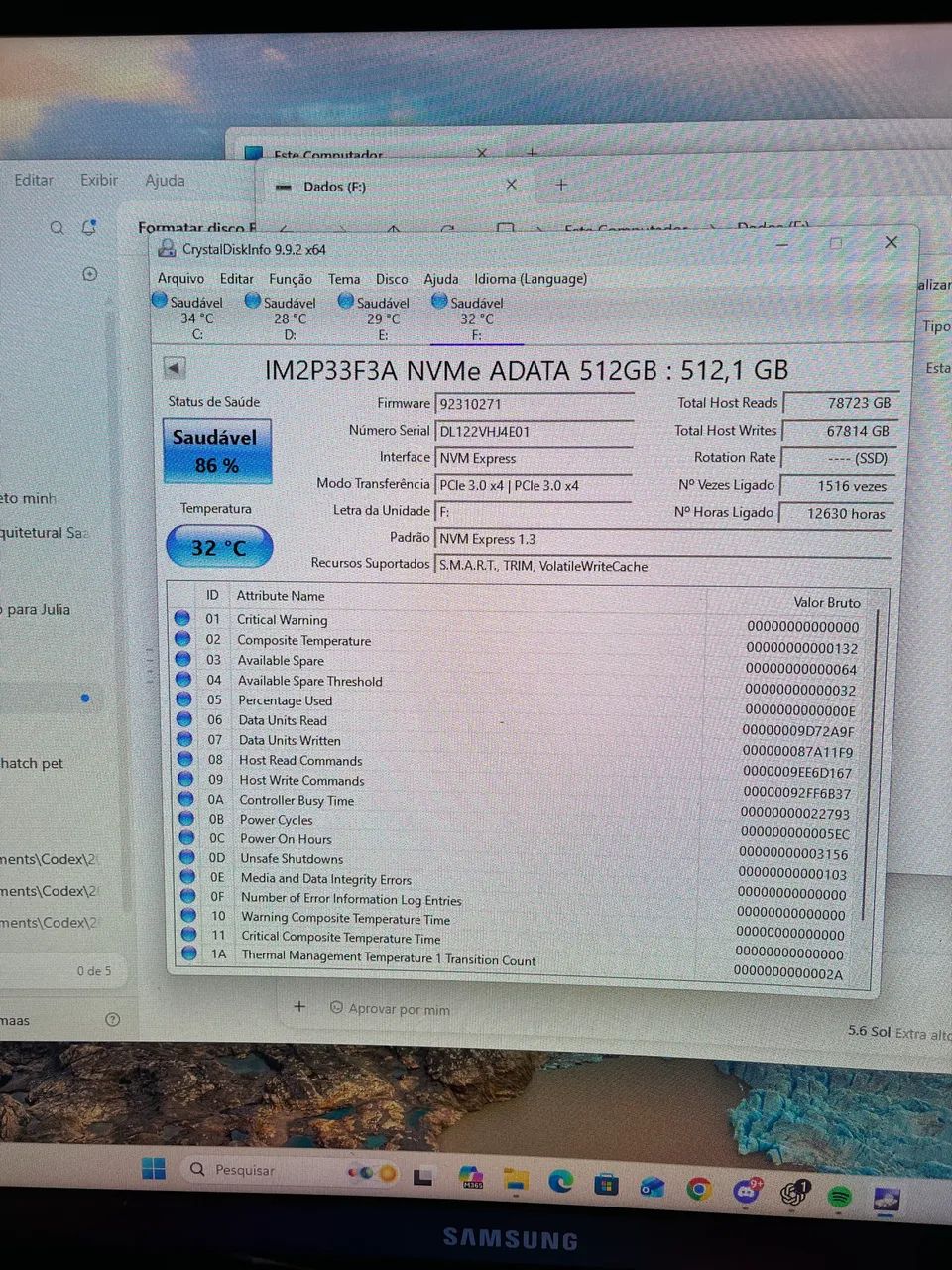Click the Data Units Read status orb
Screen dimensions: 952x1270
pyautogui.click(x=184, y=719)
